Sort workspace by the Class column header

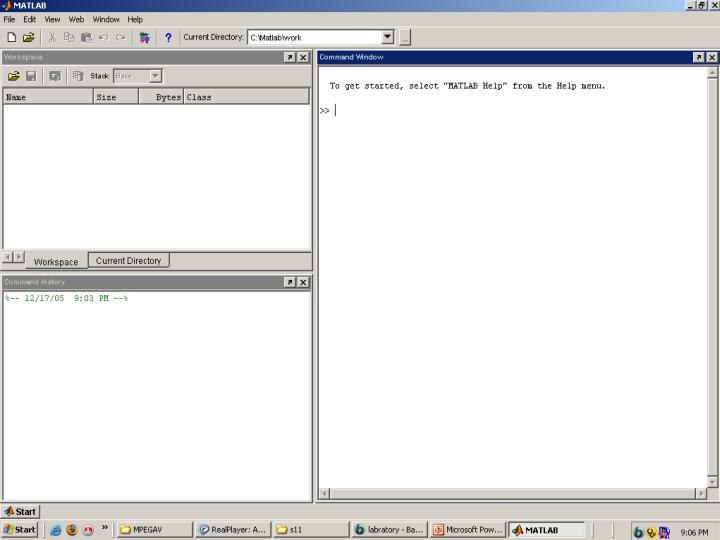pos(247,97)
